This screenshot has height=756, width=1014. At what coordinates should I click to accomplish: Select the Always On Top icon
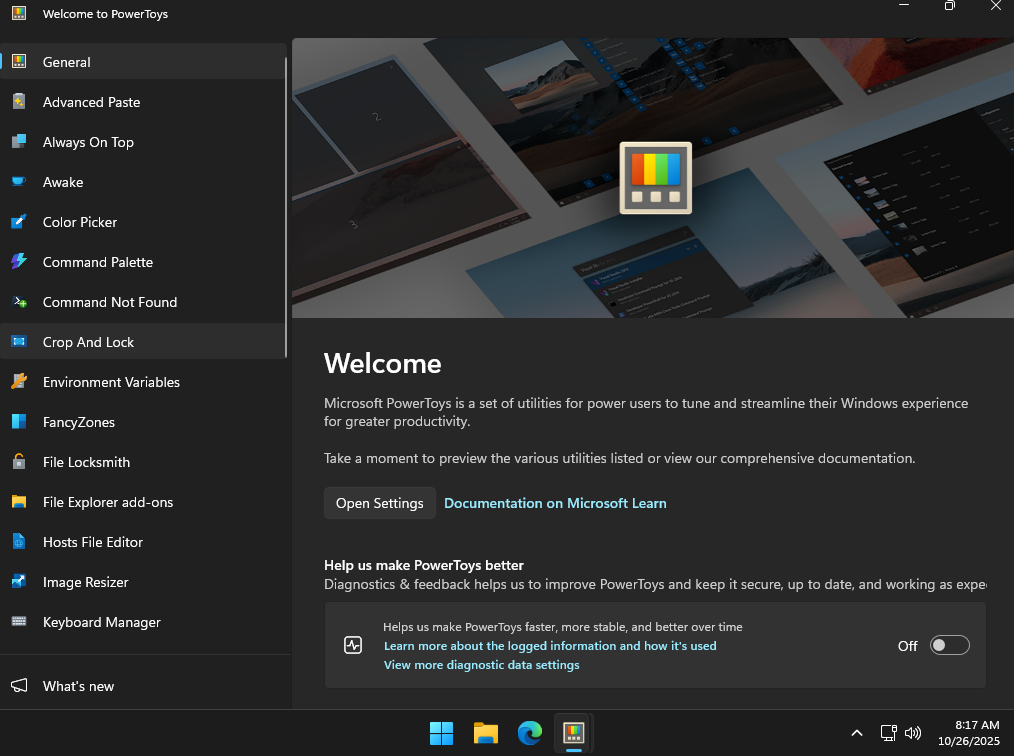coord(19,142)
